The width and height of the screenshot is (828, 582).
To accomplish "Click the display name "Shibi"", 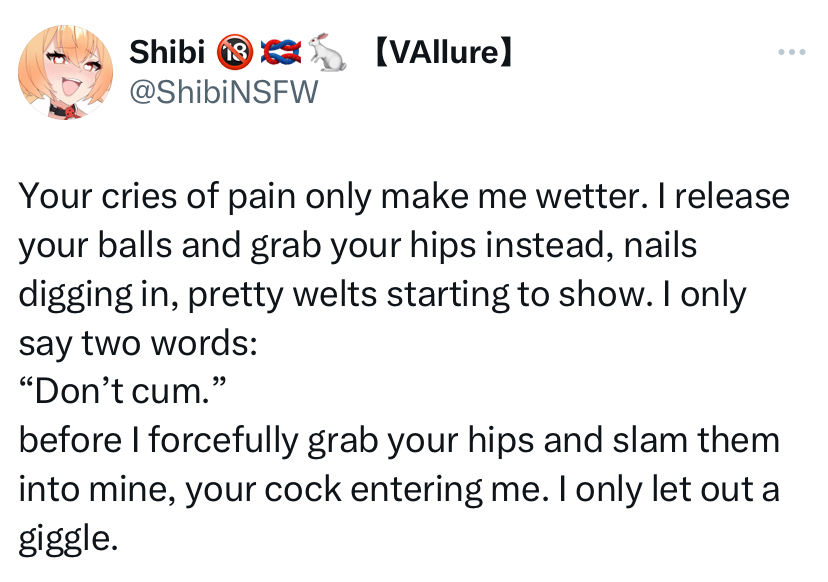I will point(167,51).
